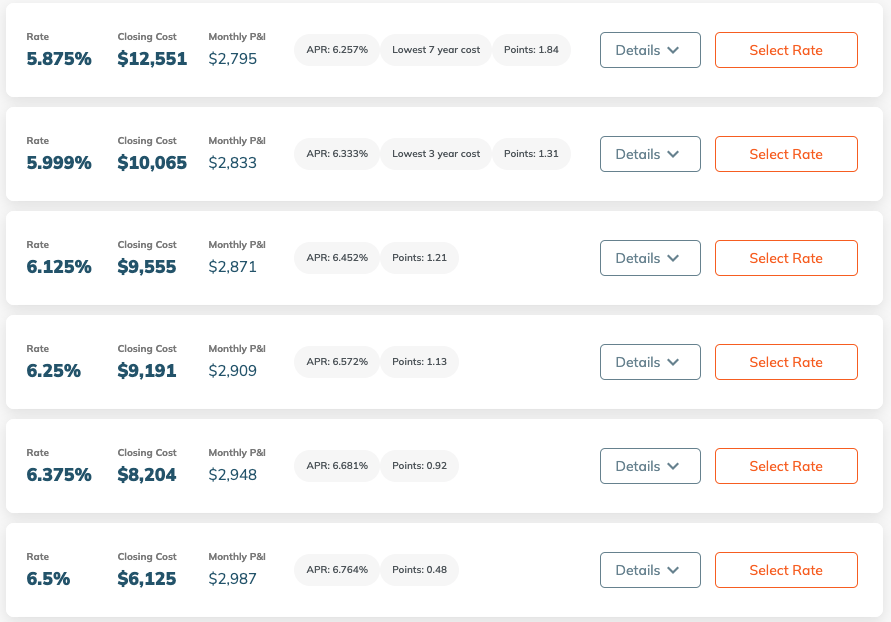The width and height of the screenshot is (891, 622).
Task: Click the $12,551 closing cost amount
Action: point(152,59)
